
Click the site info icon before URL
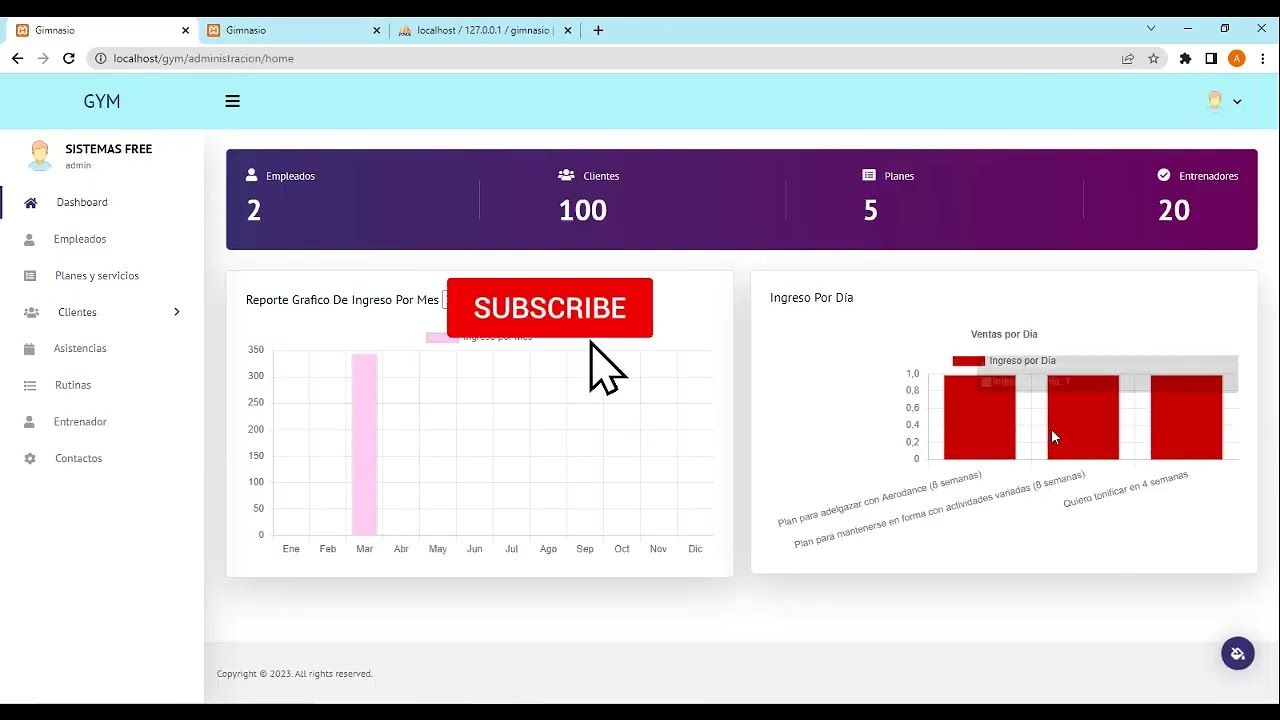click(100, 58)
